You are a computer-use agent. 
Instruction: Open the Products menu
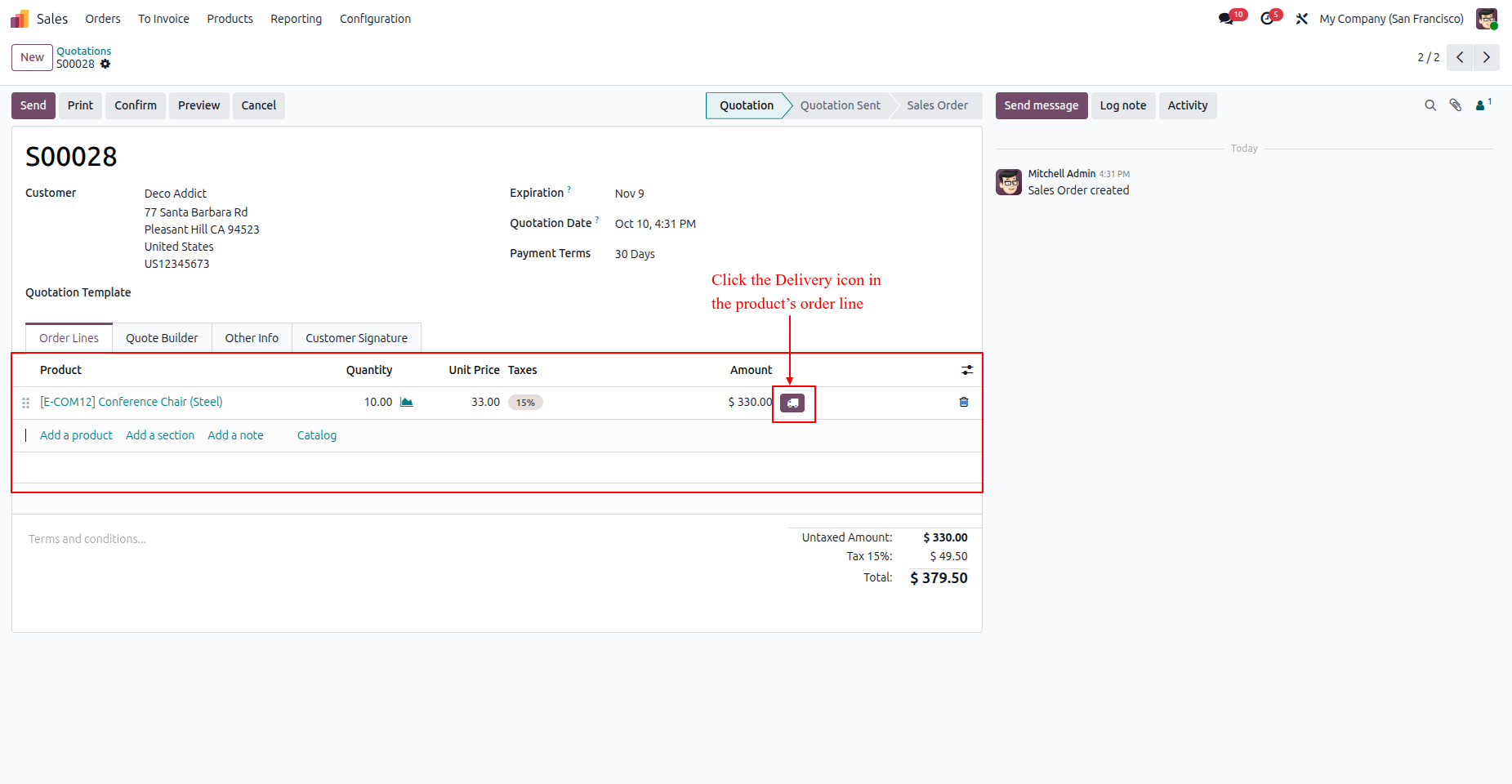(x=230, y=18)
